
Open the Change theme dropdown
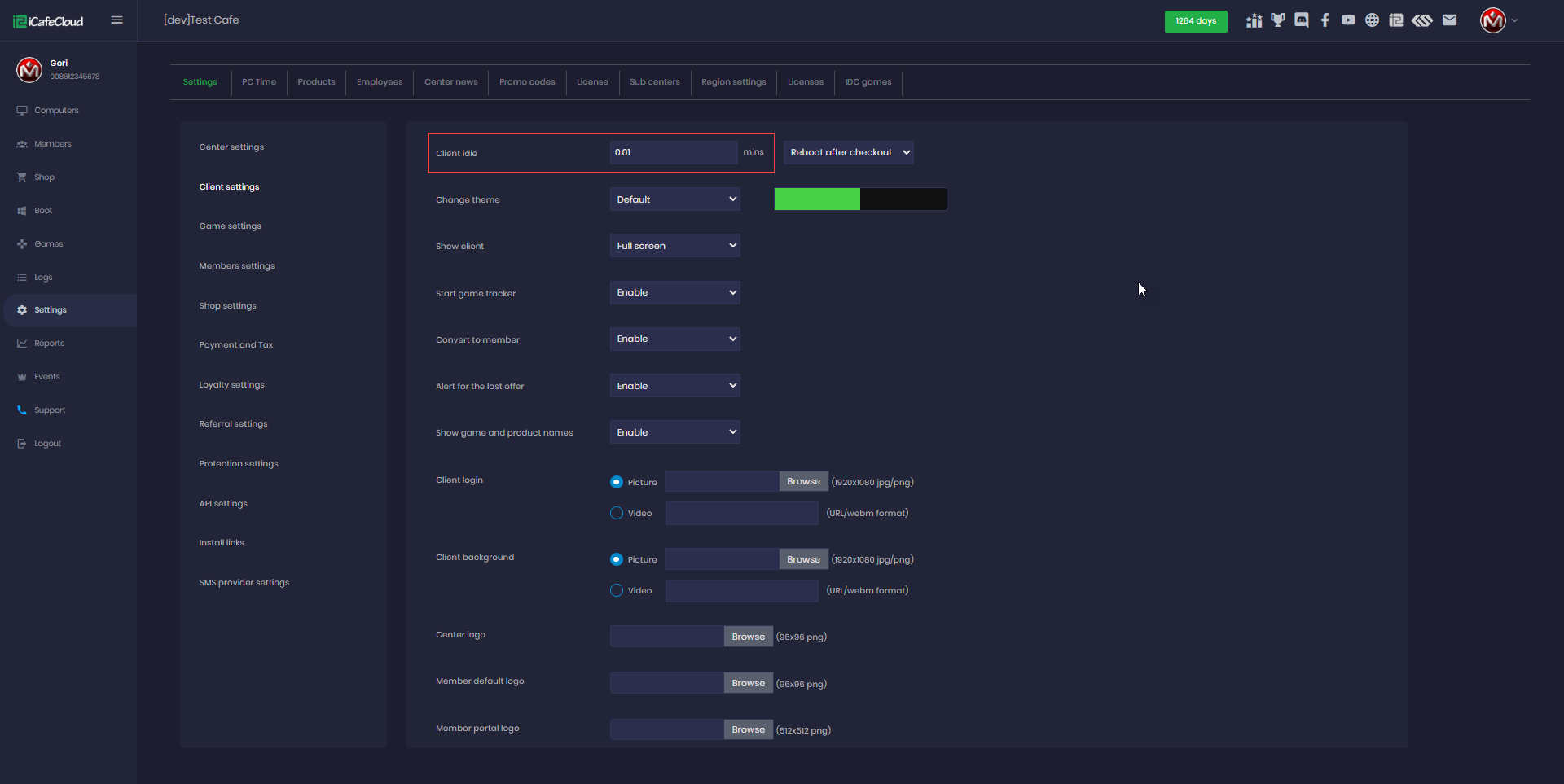pos(674,199)
